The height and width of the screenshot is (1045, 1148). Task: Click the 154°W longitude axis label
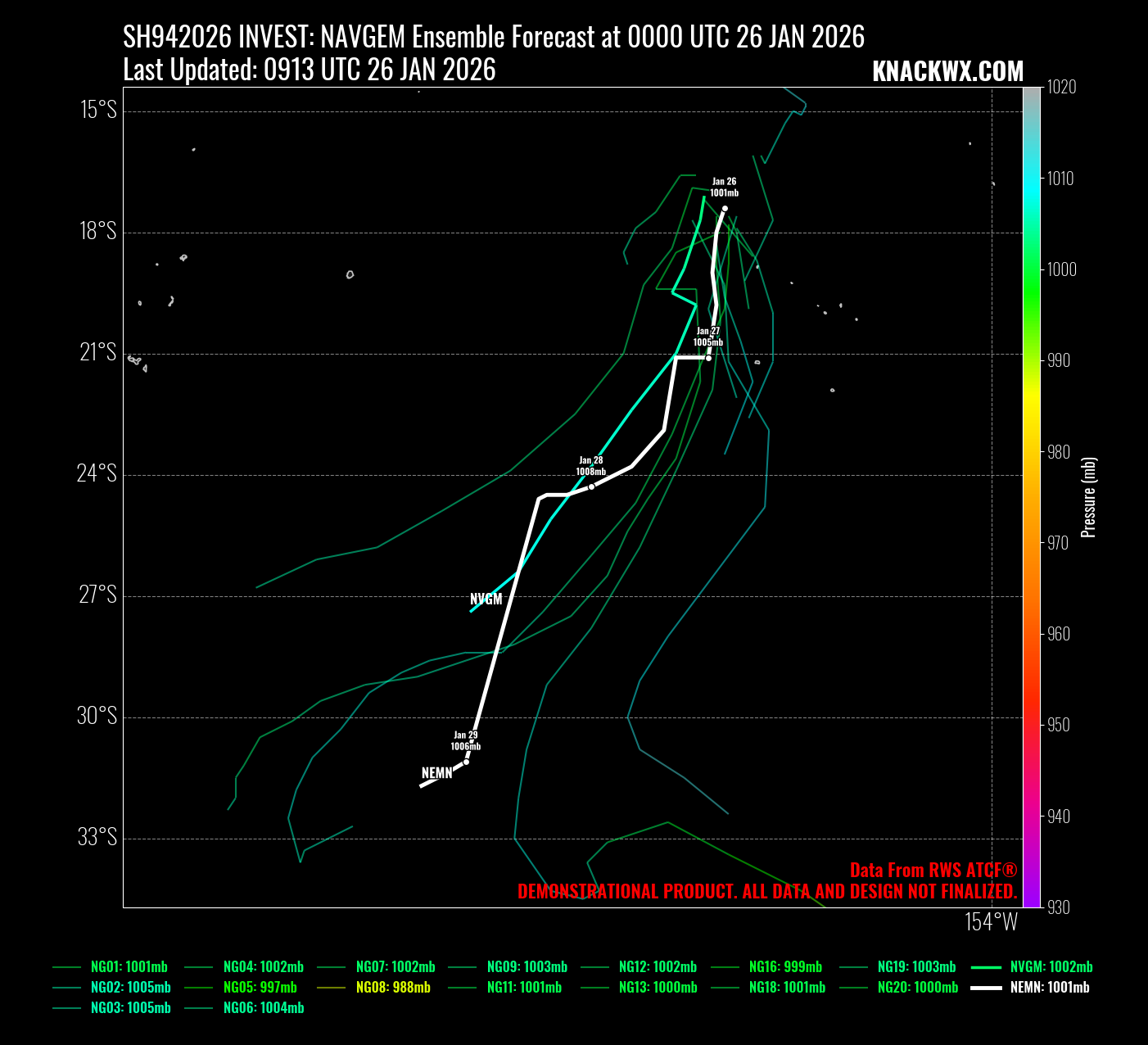(x=991, y=922)
